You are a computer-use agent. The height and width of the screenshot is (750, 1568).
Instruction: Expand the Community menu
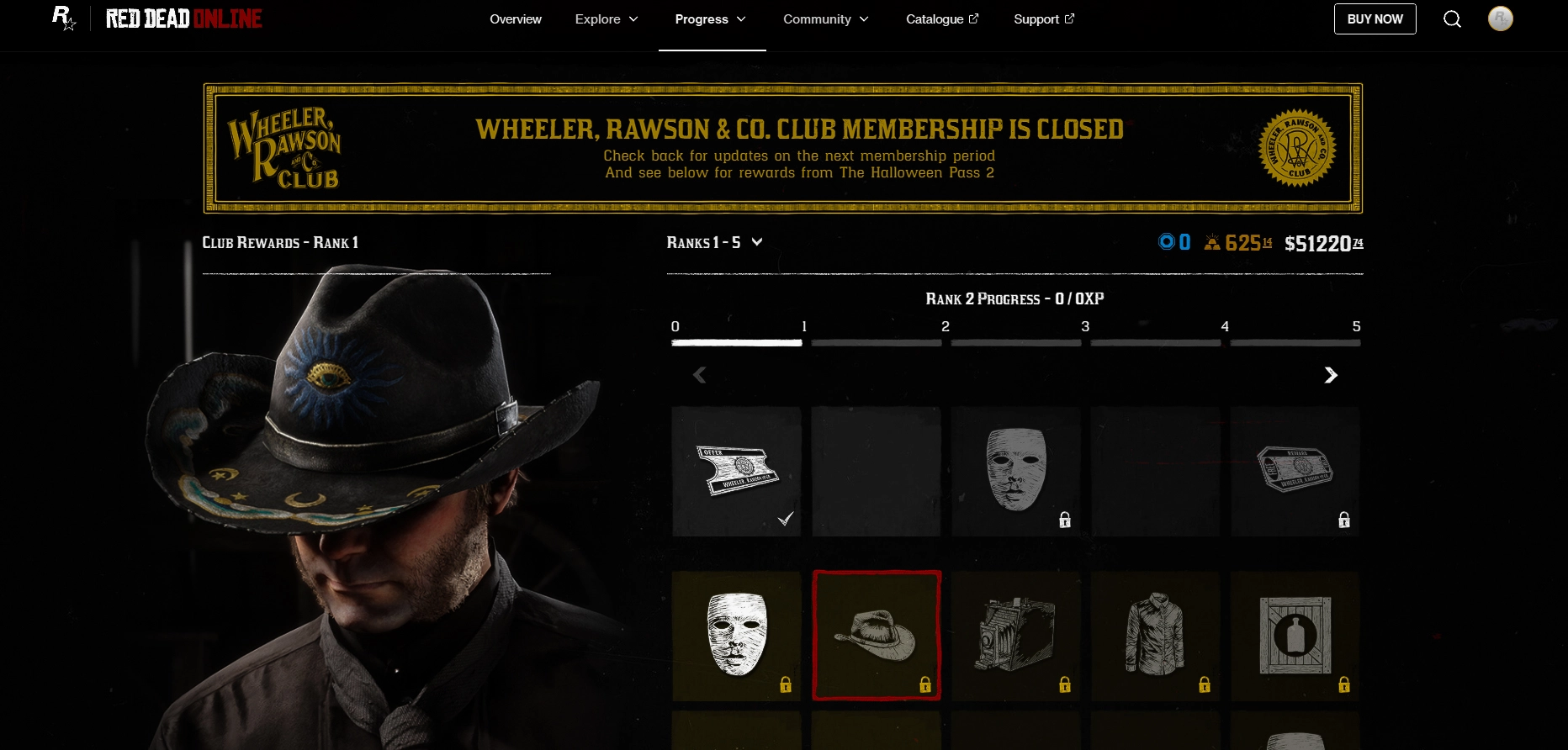coord(826,18)
